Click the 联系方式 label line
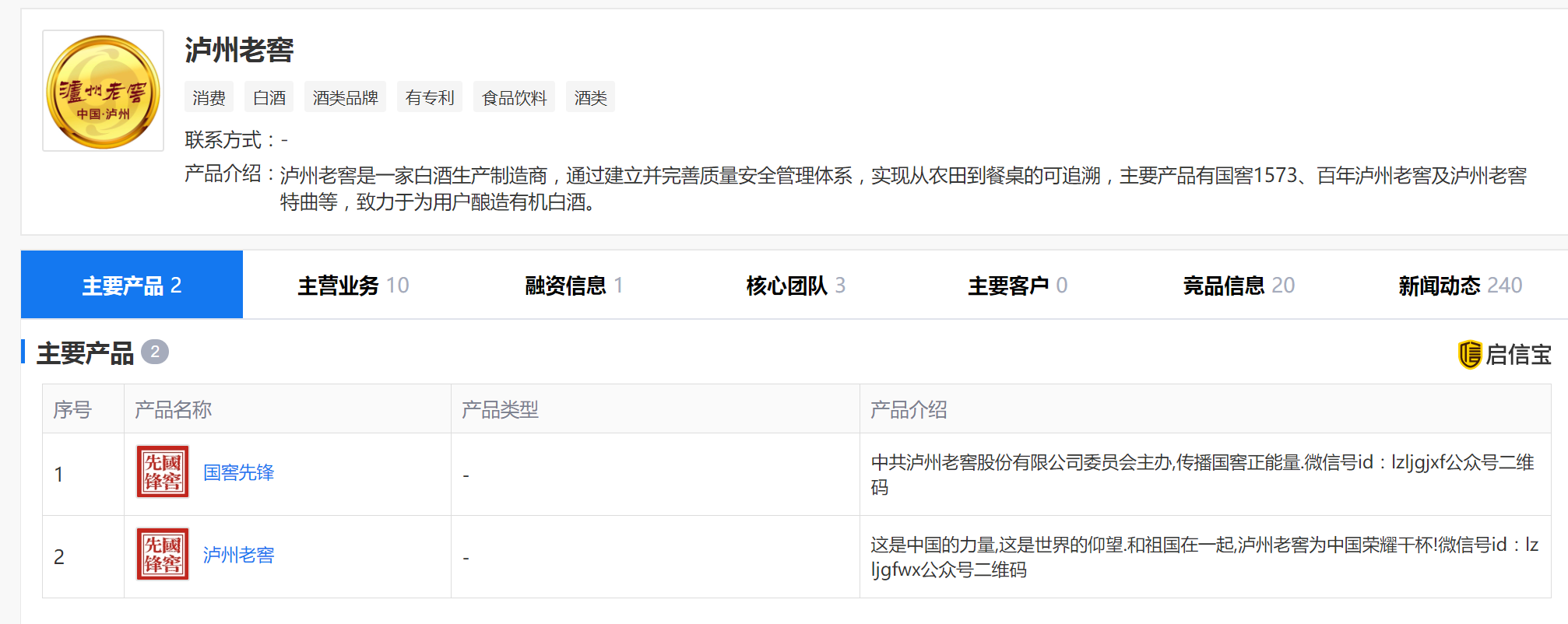The width and height of the screenshot is (1568, 624). click(237, 140)
